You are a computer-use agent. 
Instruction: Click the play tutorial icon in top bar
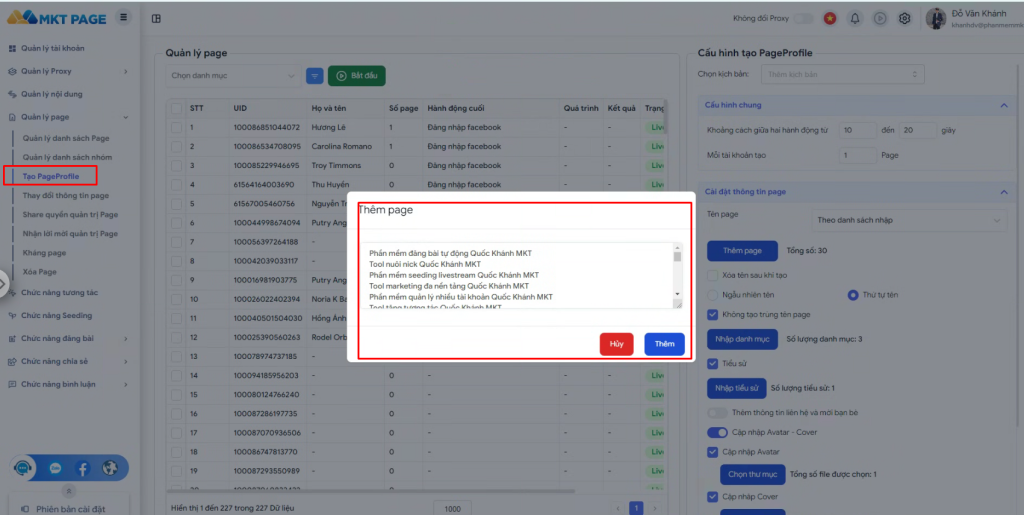[880, 18]
